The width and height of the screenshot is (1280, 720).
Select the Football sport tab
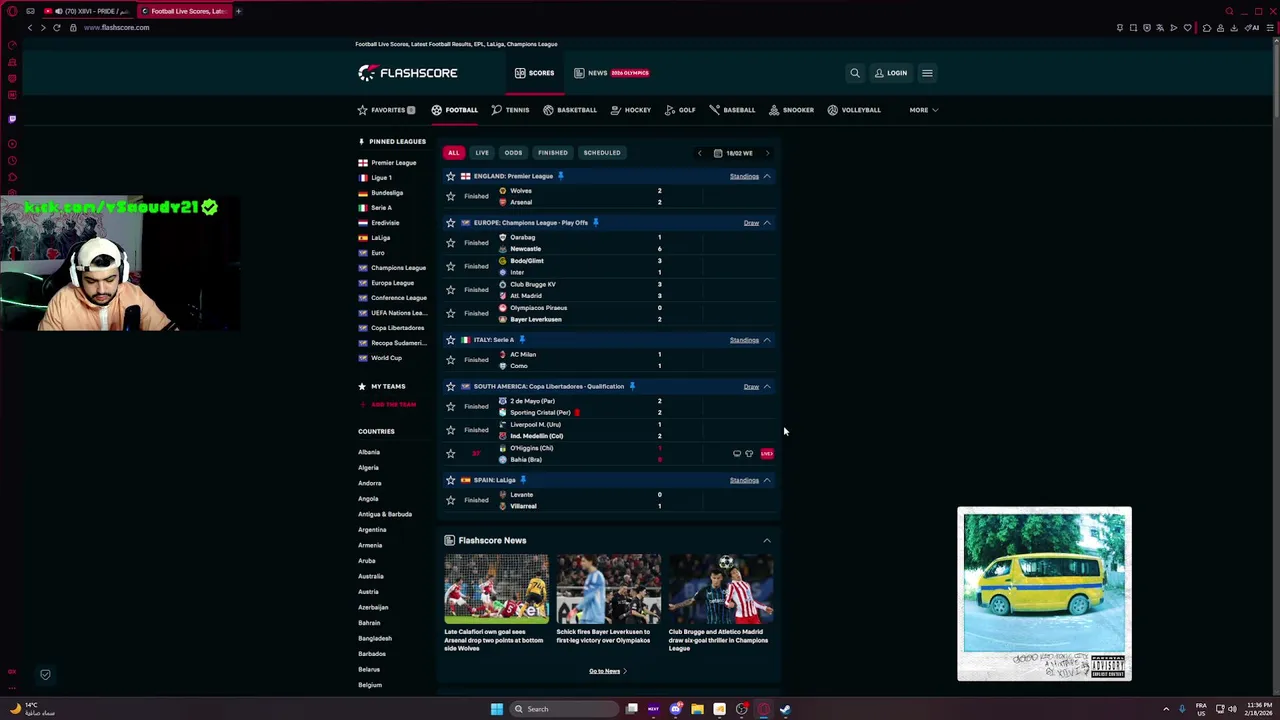455,110
